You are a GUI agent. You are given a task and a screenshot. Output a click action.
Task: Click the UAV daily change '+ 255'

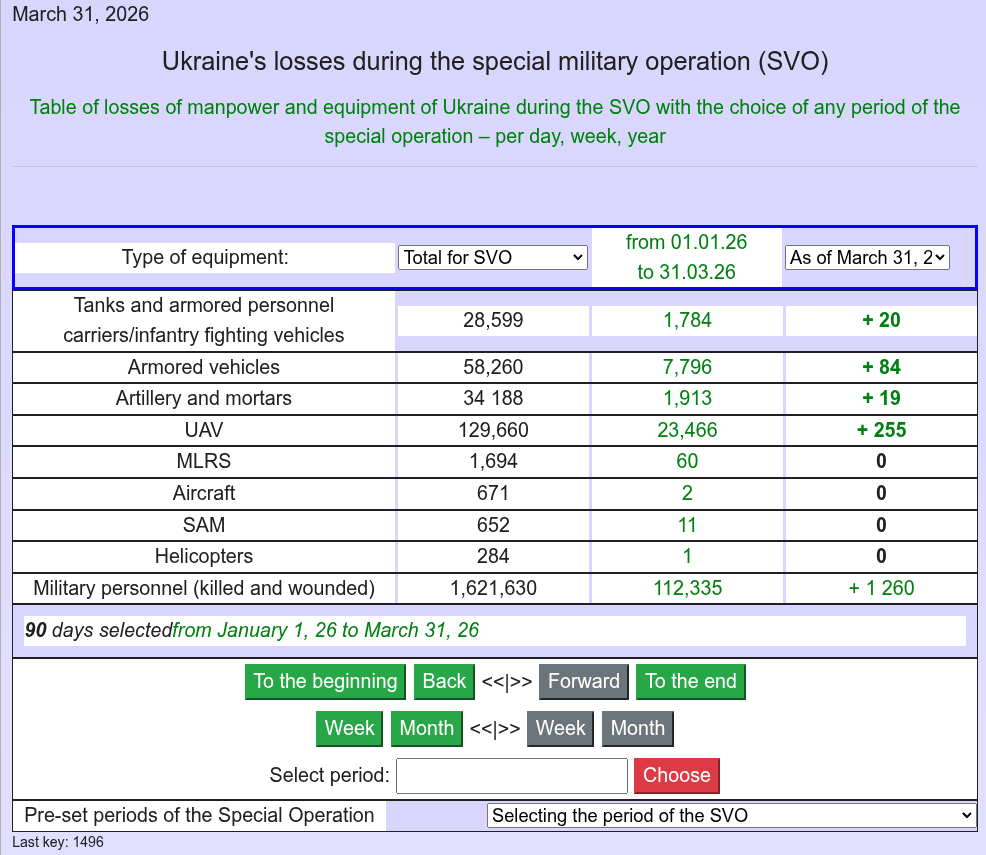(881, 430)
